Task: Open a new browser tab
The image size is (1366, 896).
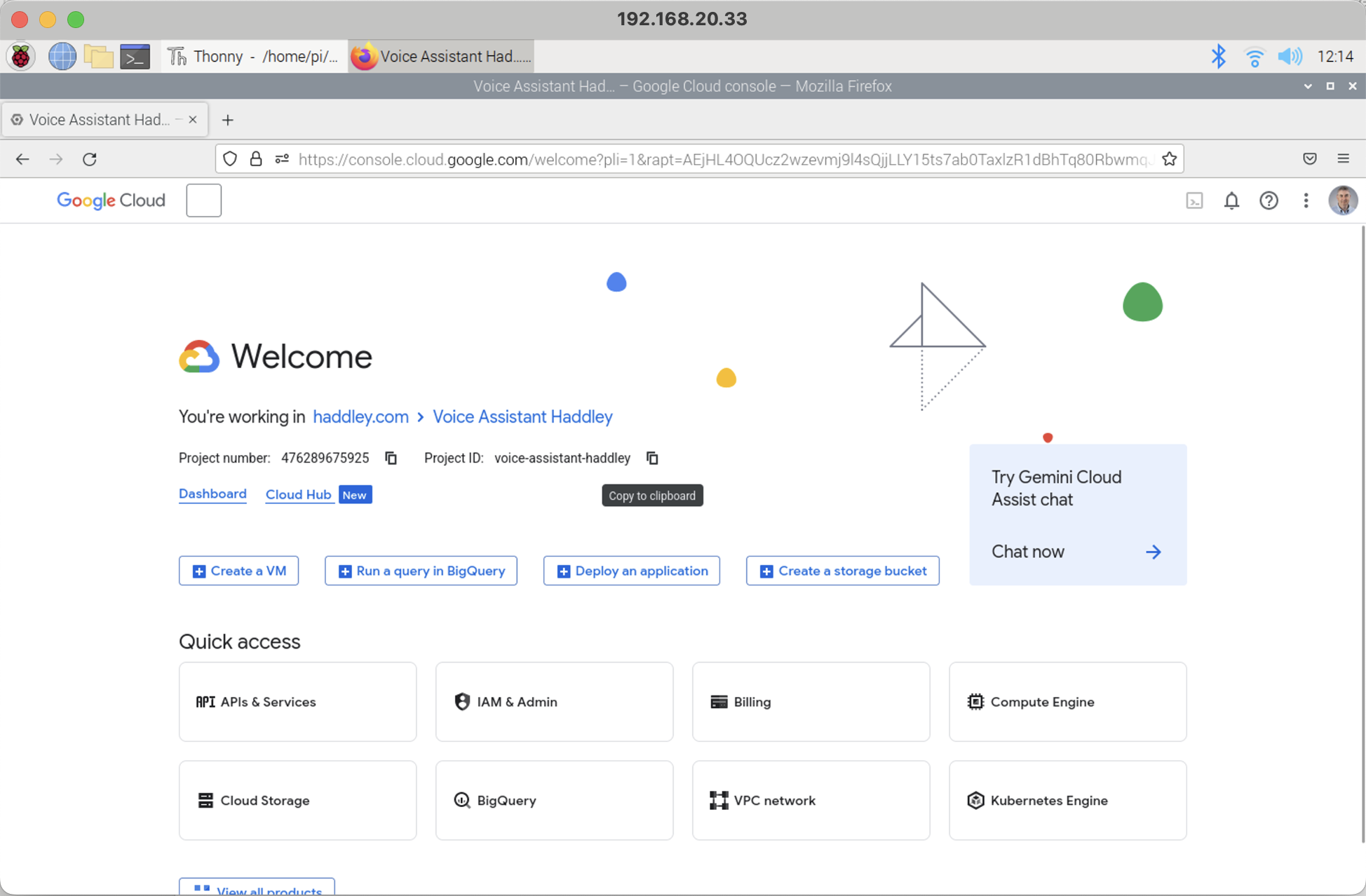Action: click(227, 120)
